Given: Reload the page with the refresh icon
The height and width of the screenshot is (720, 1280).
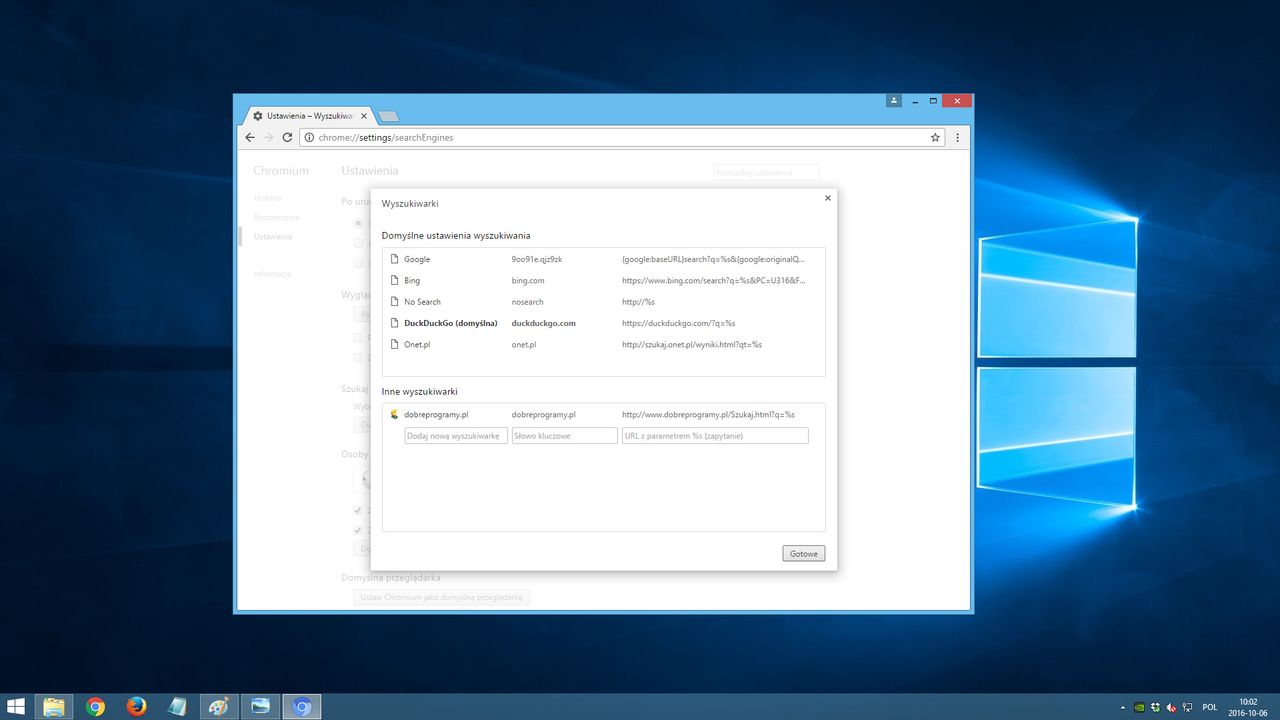Looking at the screenshot, I should (287, 137).
